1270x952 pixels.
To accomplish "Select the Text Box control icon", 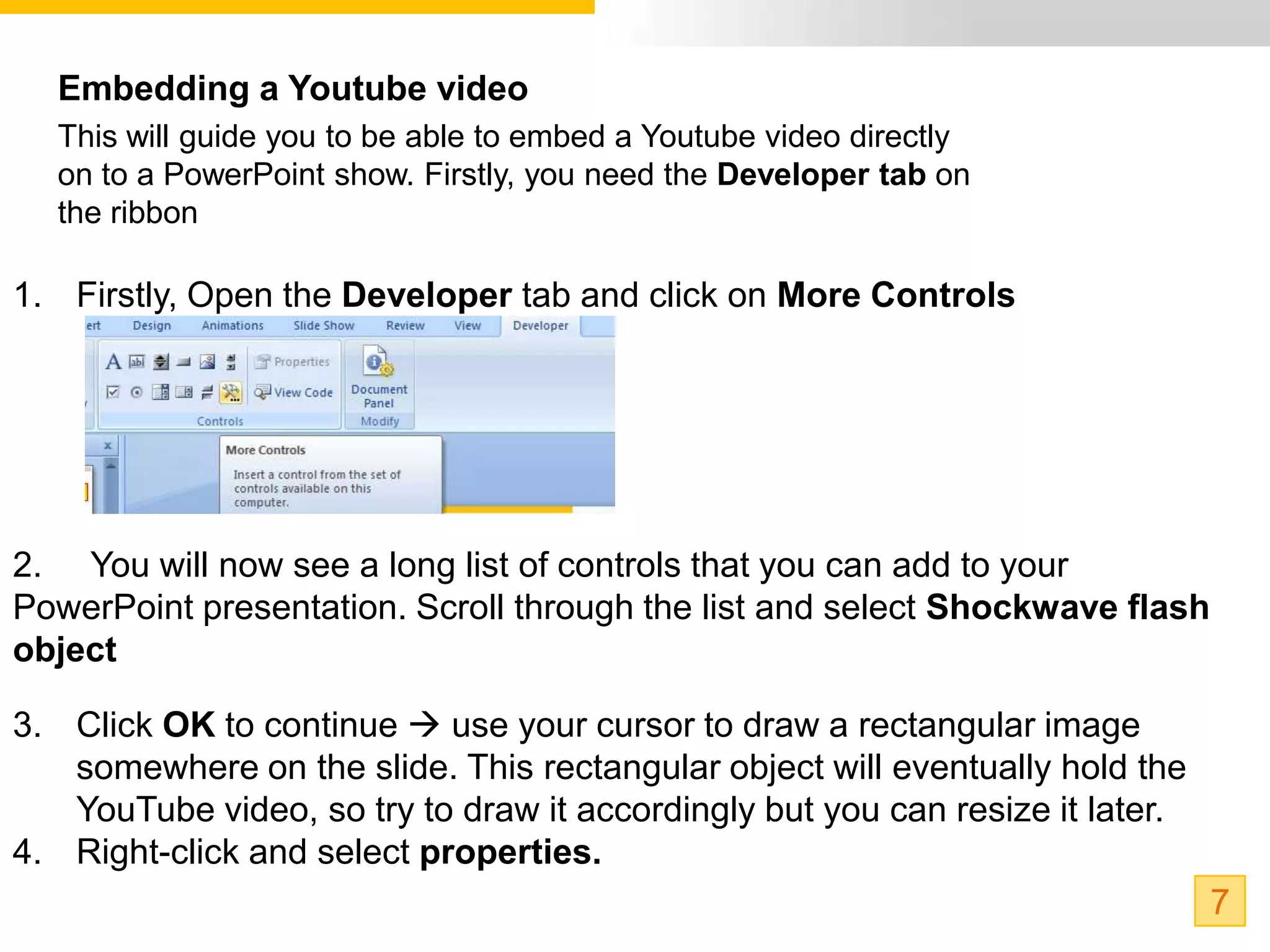I will tap(137, 361).
